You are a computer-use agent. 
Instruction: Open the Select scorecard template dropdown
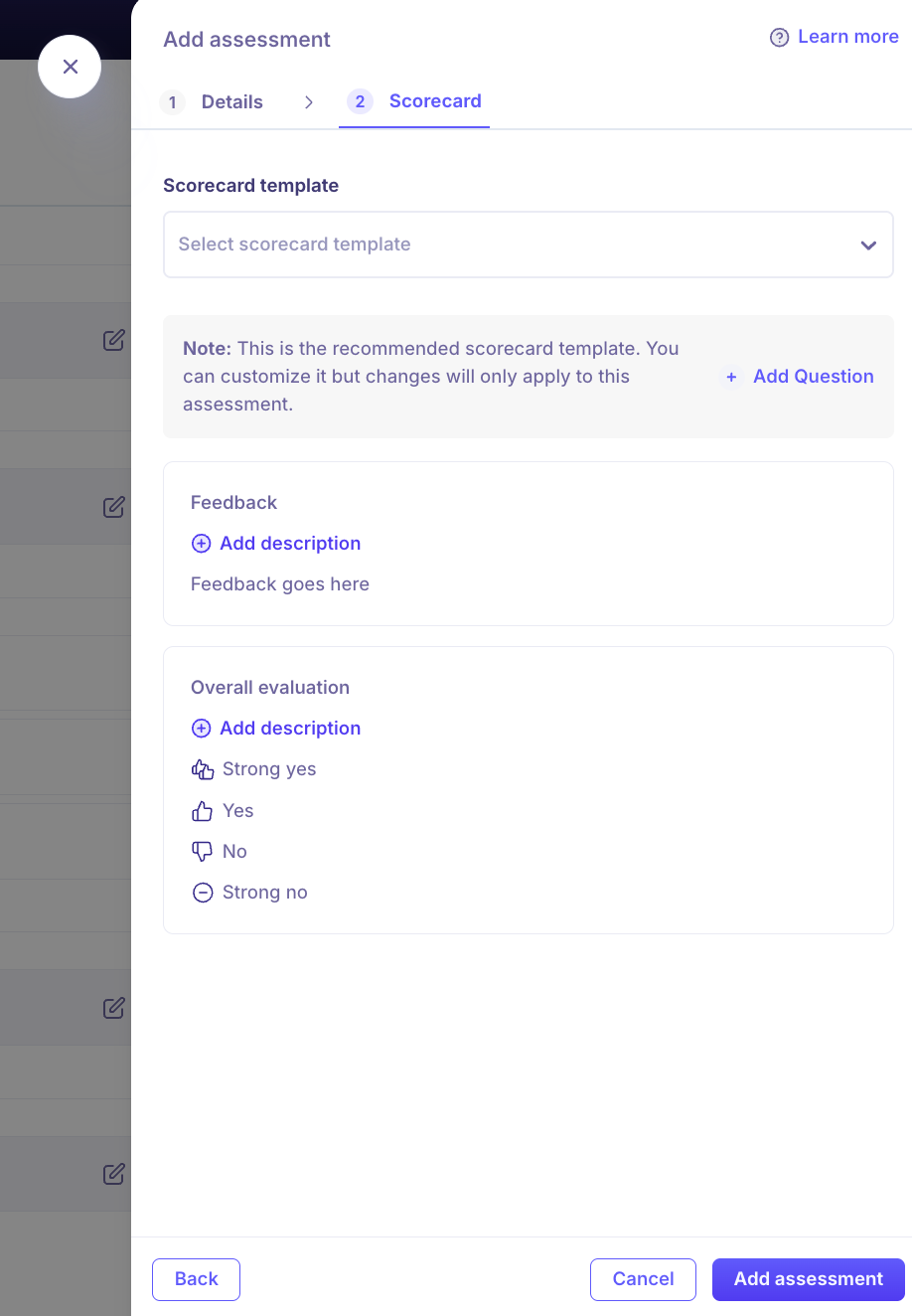(517, 245)
